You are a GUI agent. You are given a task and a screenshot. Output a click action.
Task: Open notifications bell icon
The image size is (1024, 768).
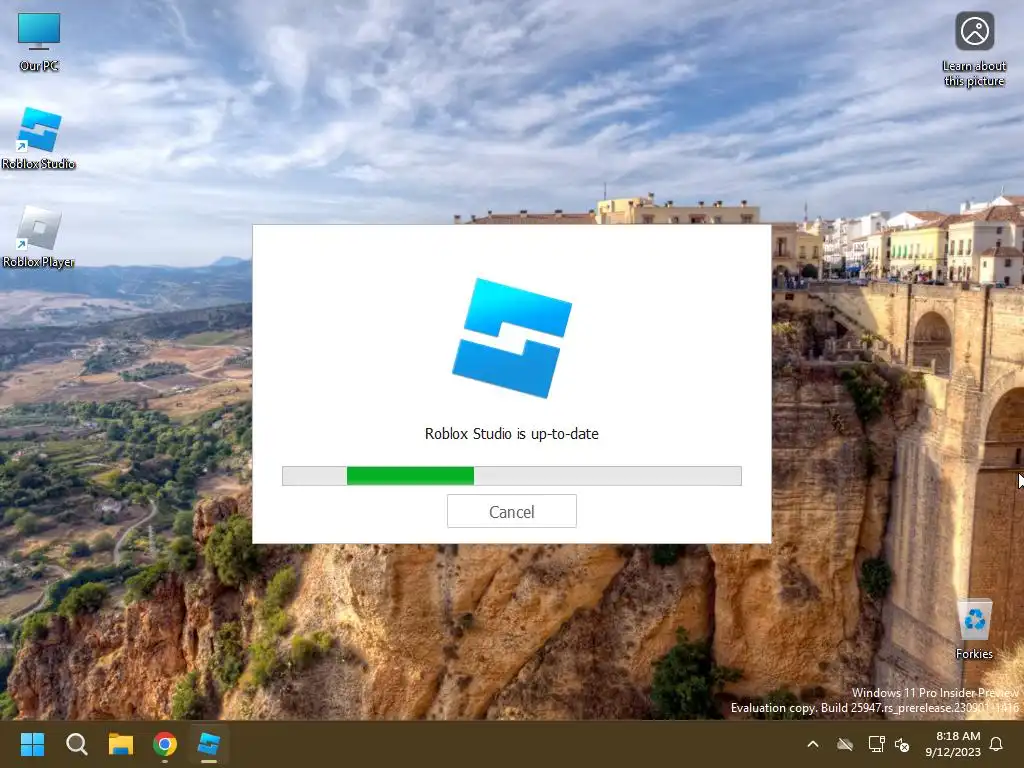pos(996,744)
